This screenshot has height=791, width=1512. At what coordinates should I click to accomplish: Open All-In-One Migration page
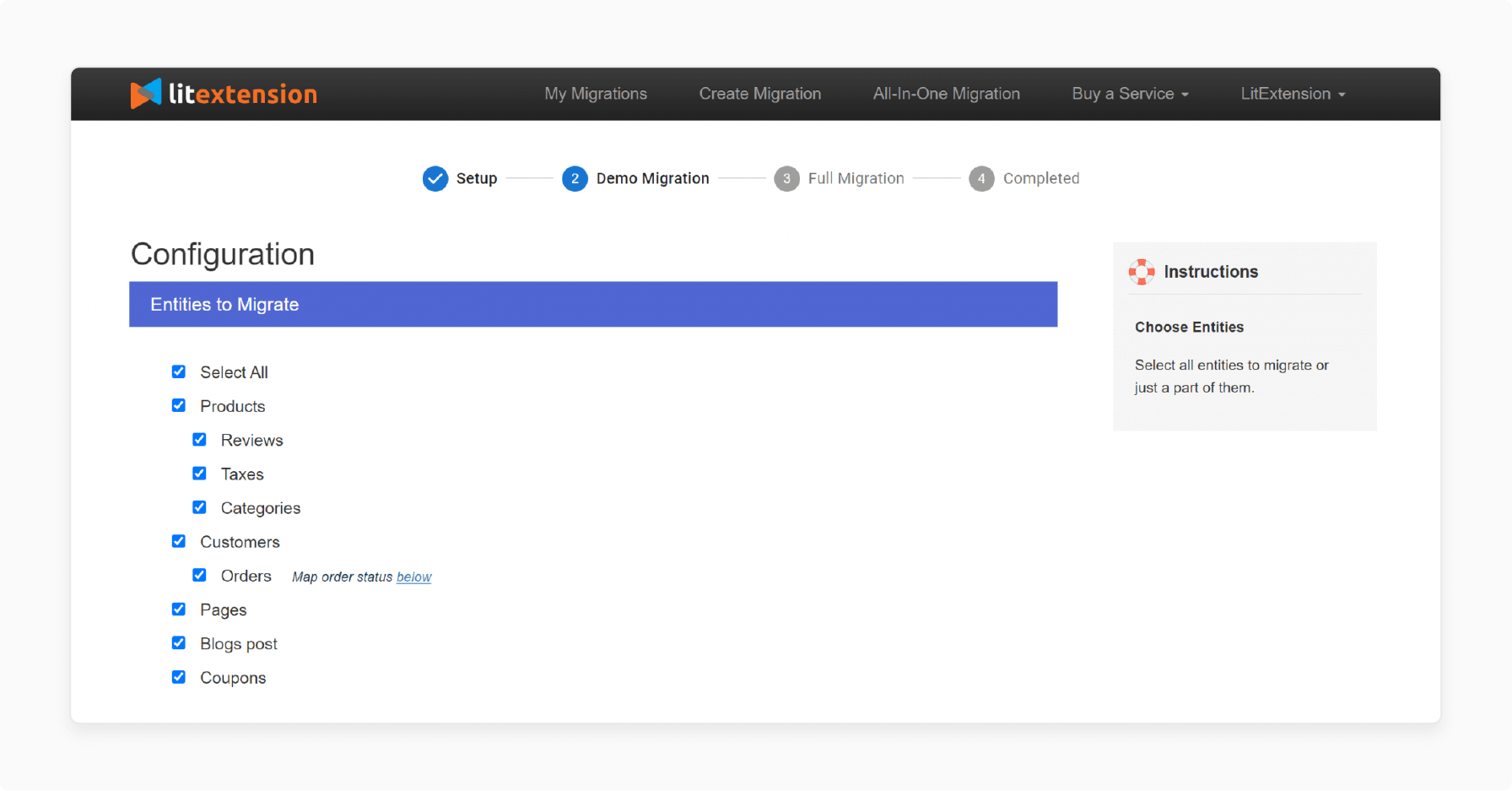click(x=947, y=94)
